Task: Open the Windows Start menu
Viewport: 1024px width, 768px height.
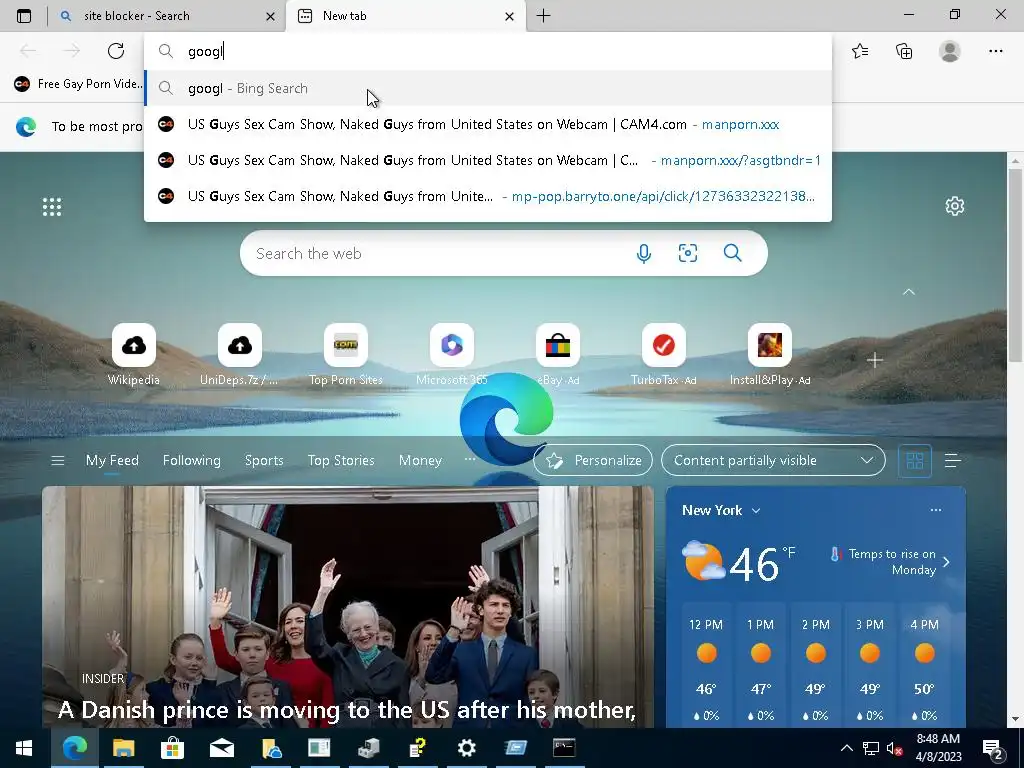Action: [24, 748]
